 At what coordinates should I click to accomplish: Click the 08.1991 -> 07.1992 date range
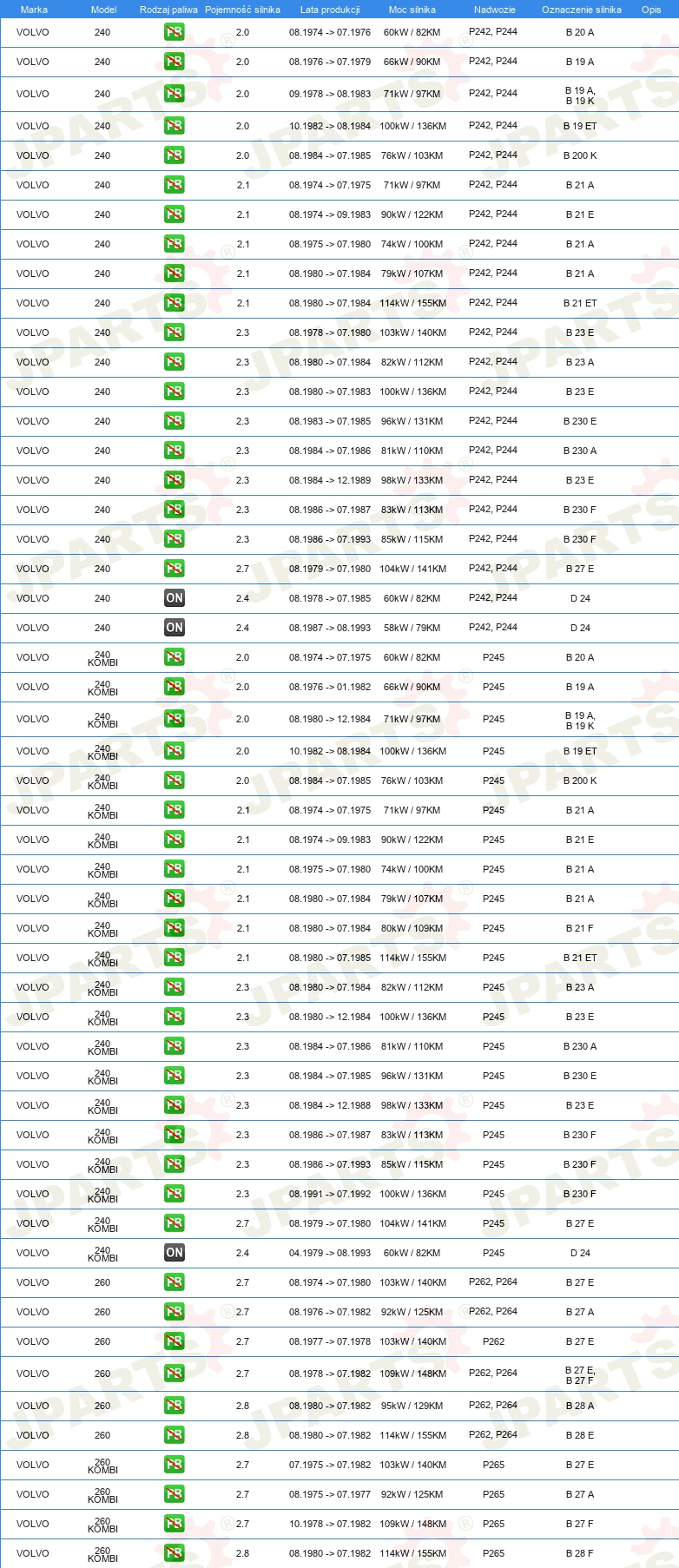pos(330,1194)
